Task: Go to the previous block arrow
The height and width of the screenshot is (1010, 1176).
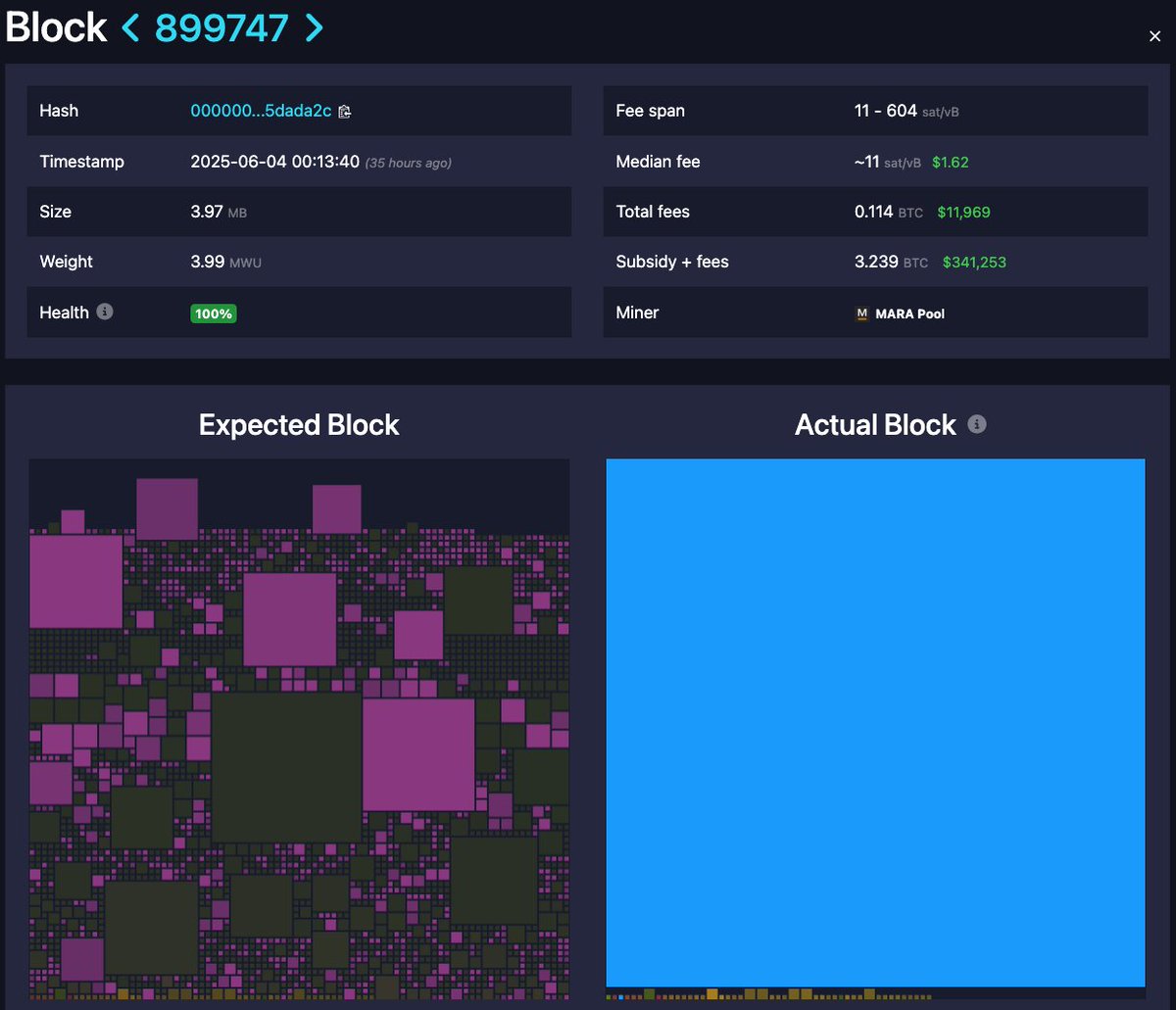Action: [130, 27]
